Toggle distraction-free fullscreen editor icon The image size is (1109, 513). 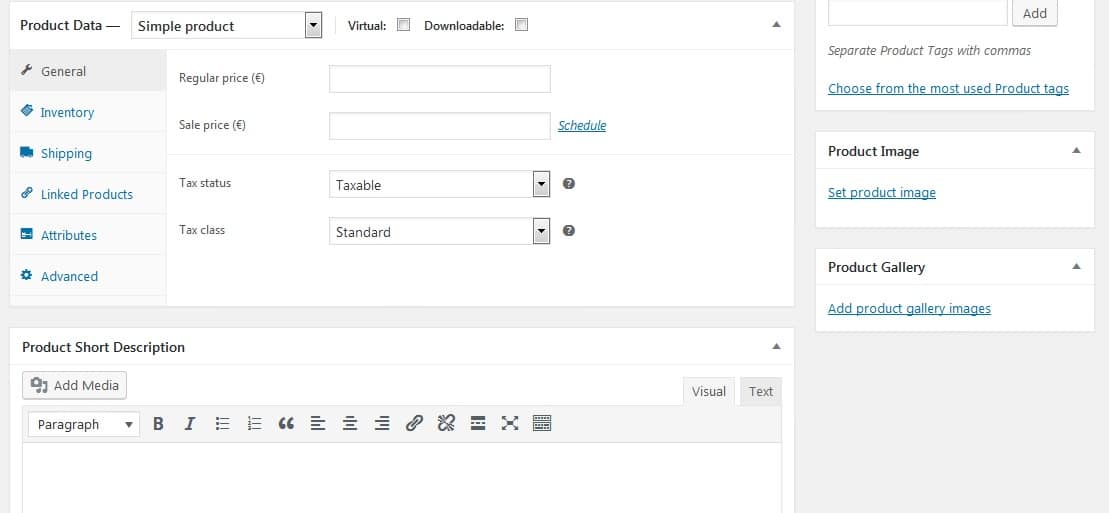510,424
